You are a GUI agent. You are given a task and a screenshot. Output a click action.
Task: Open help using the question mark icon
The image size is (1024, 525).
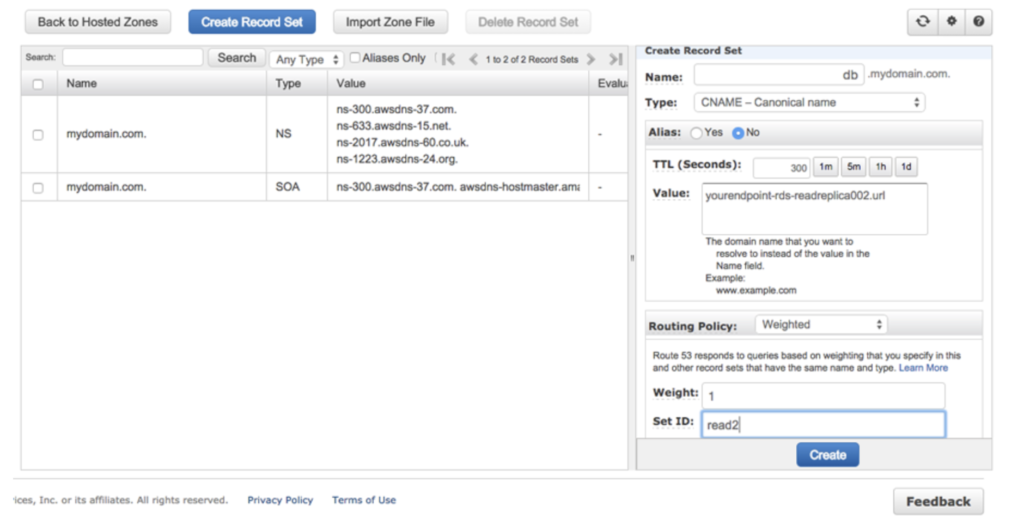[977, 22]
